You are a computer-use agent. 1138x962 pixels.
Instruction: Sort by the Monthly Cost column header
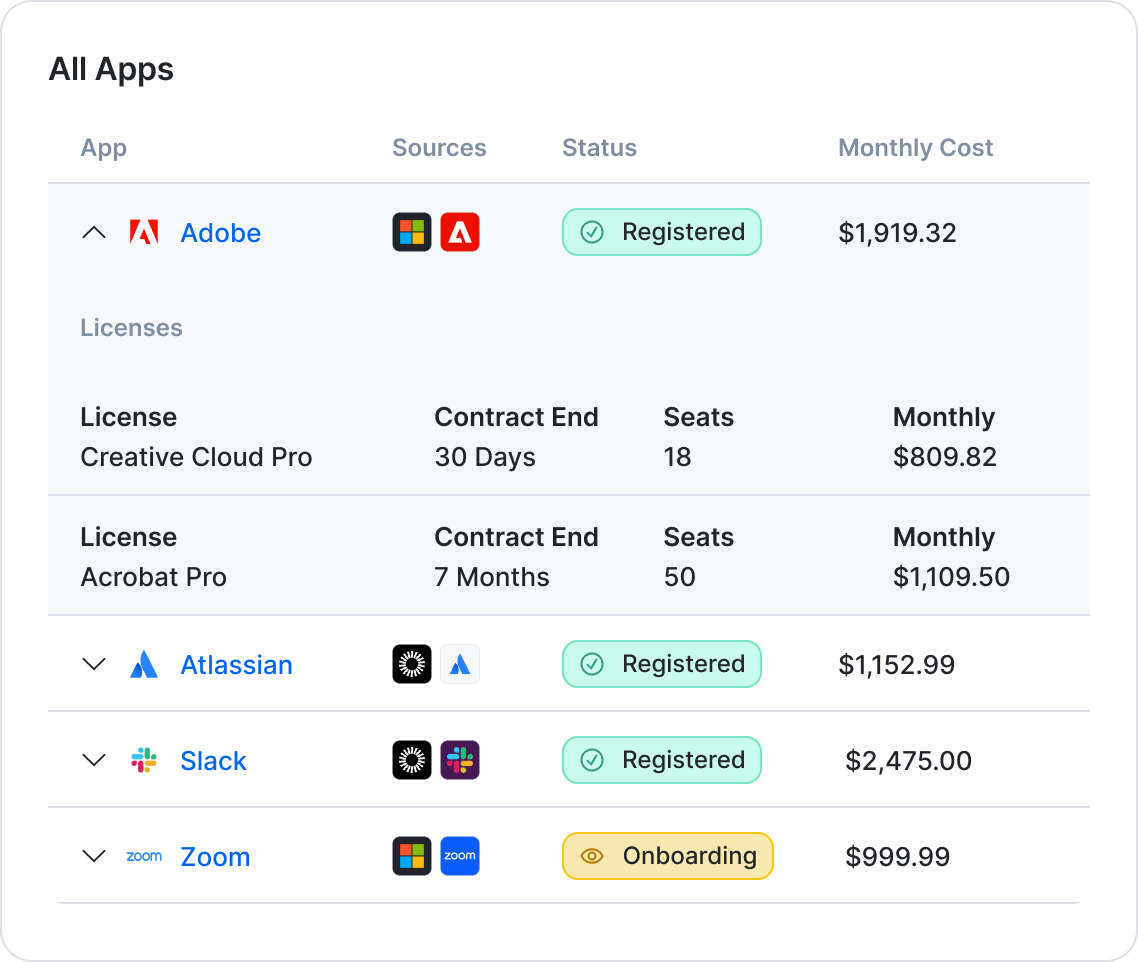pos(915,148)
